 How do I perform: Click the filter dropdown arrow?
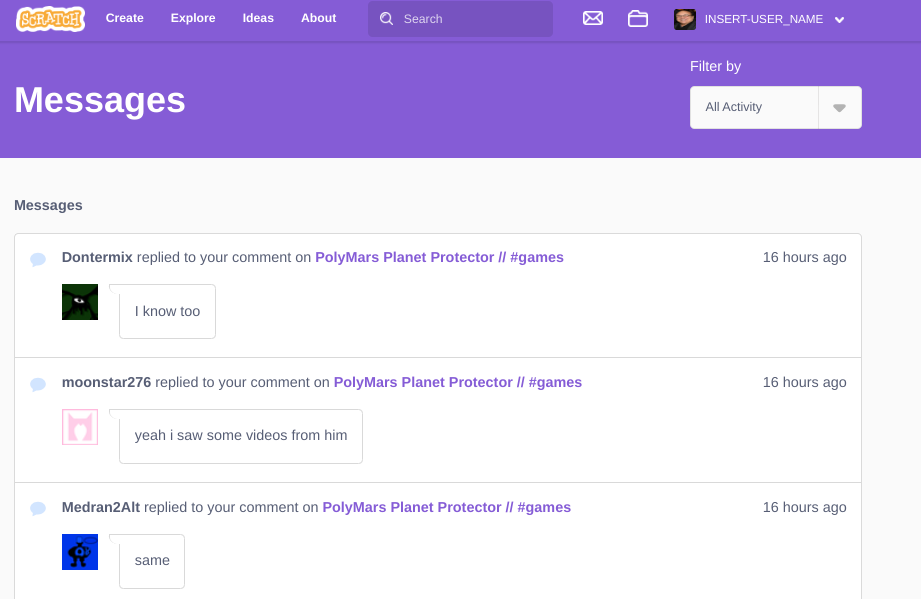pos(839,108)
